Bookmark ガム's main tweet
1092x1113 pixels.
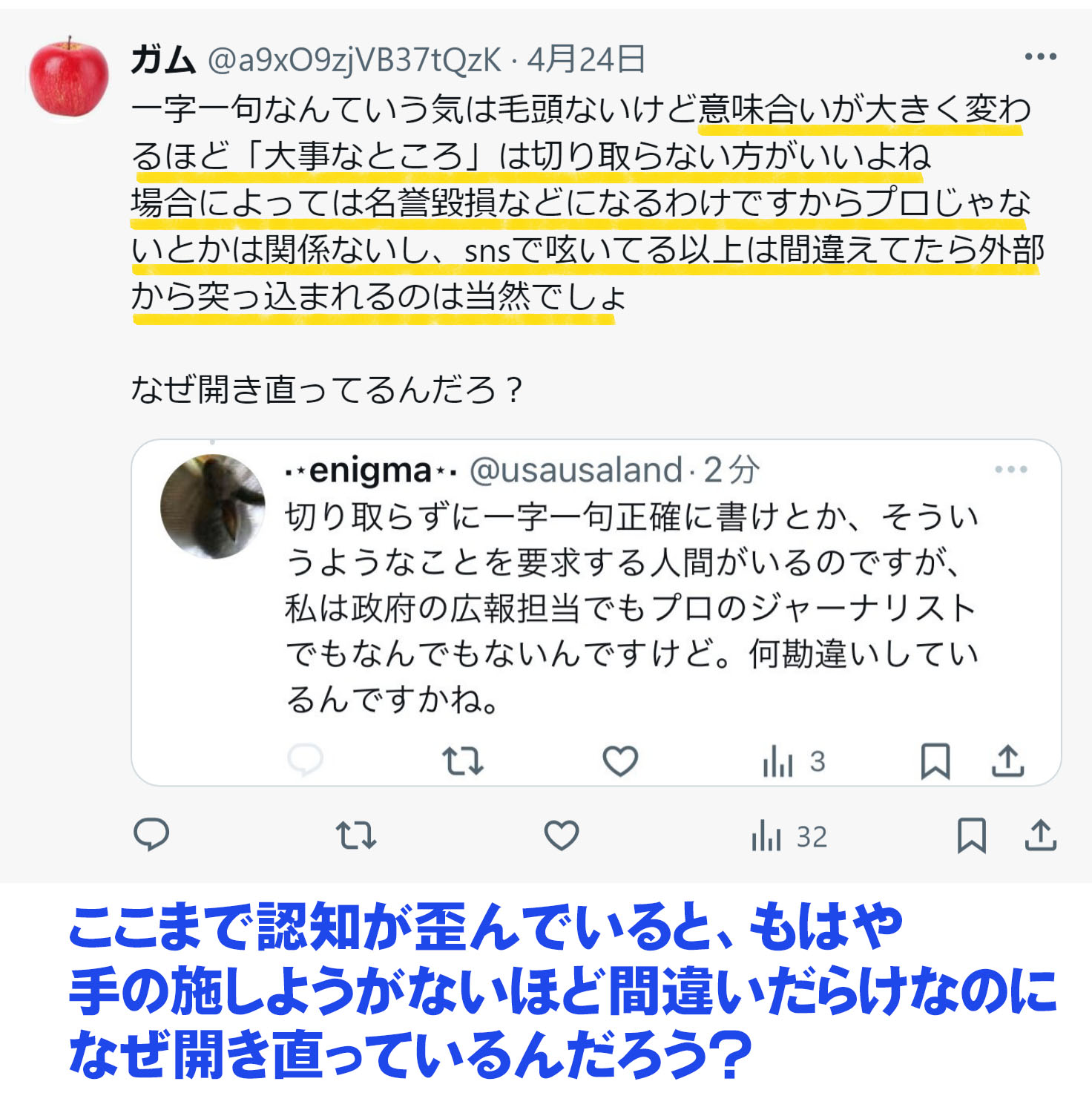972,835
